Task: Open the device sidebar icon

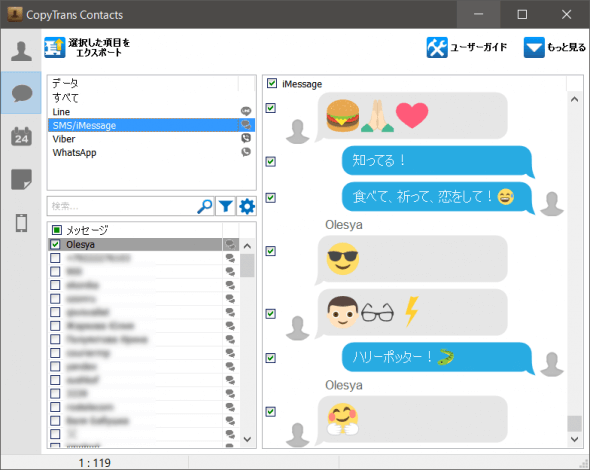Action: pos(21,223)
